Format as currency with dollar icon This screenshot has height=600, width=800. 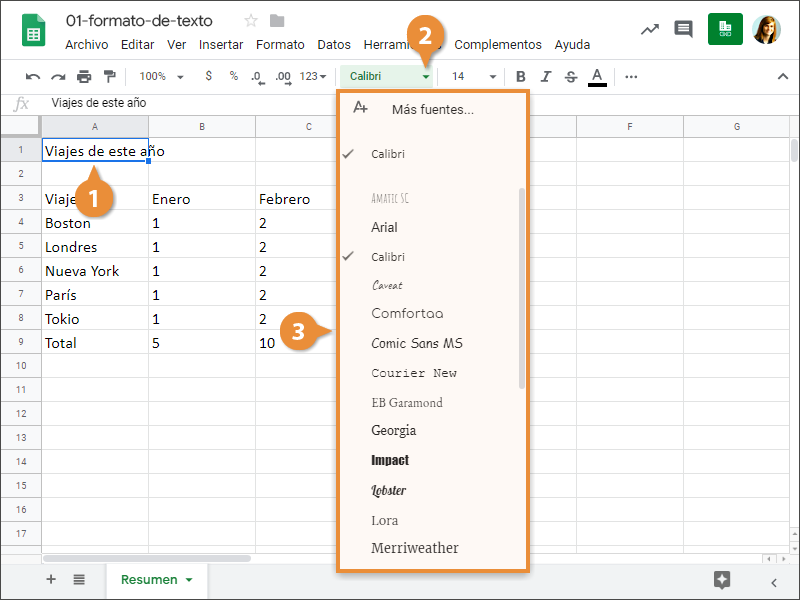click(x=208, y=76)
